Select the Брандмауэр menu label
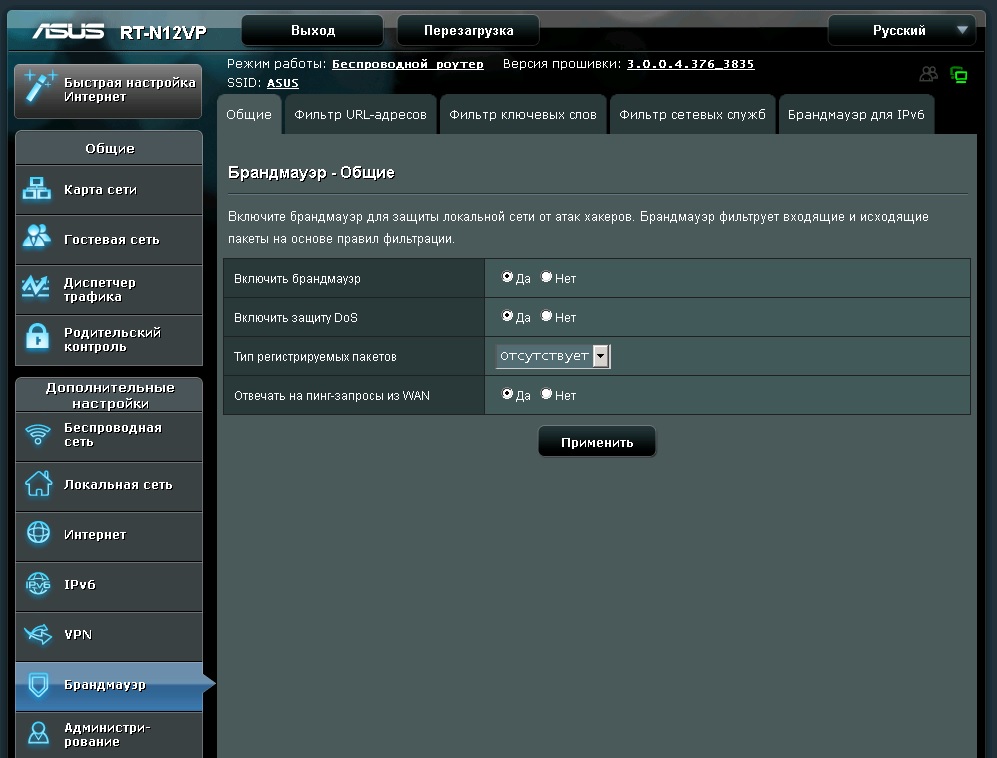Image resolution: width=997 pixels, height=758 pixels. point(105,685)
